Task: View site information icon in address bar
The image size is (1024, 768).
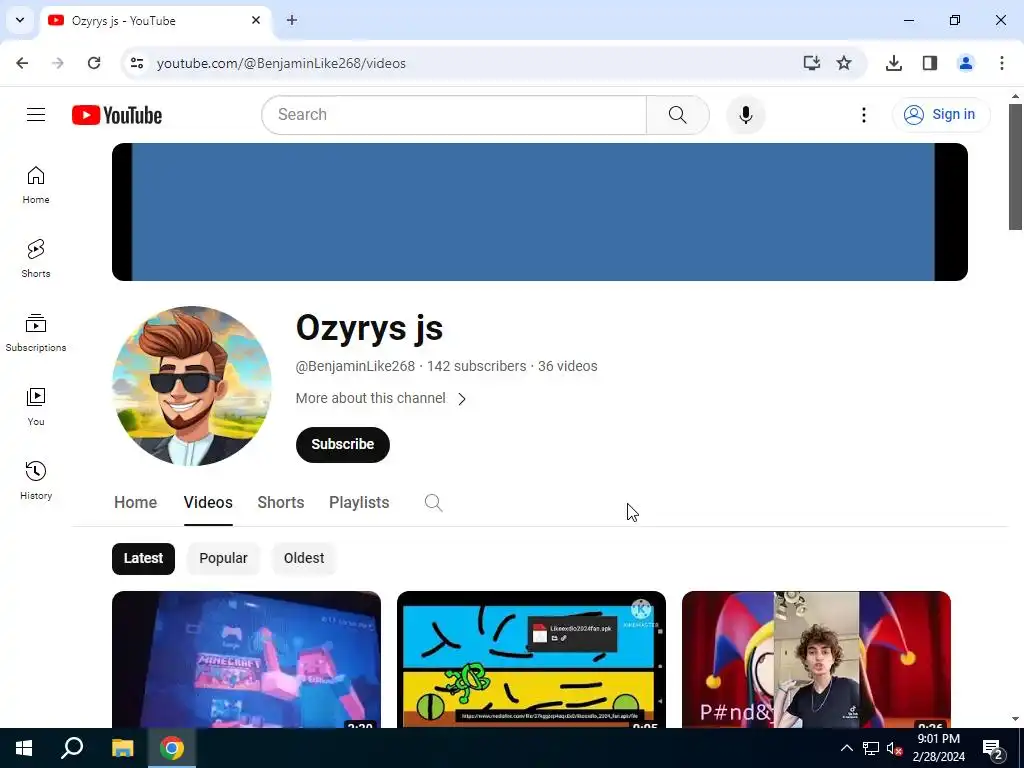Action: point(136,63)
